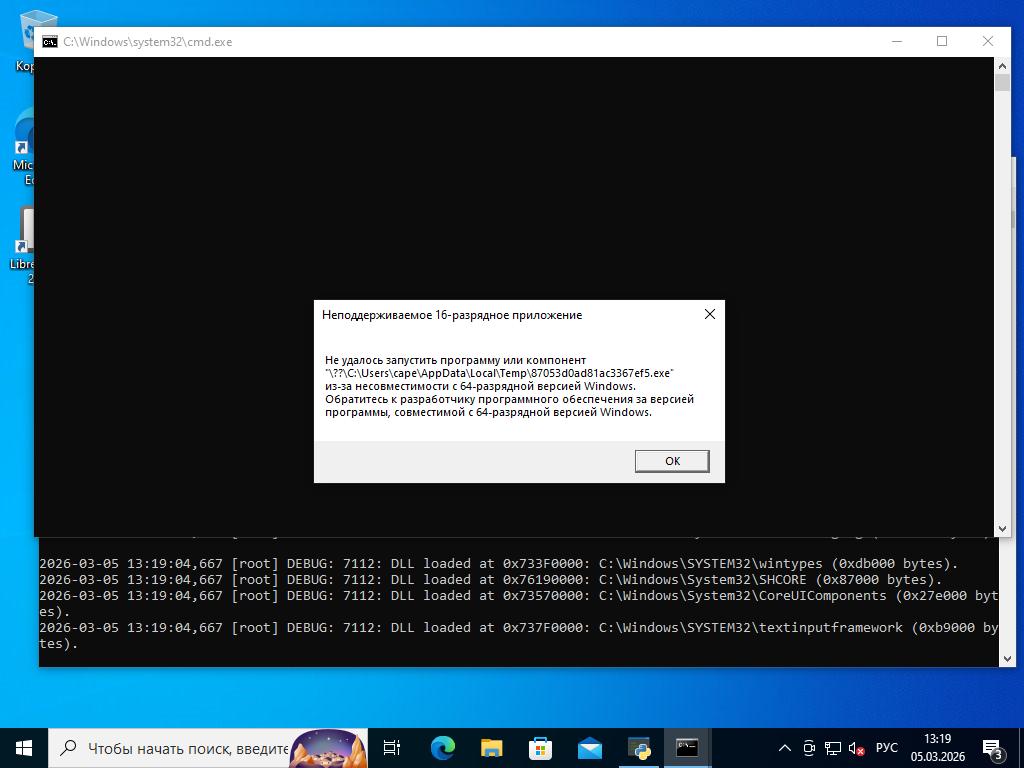The height and width of the screenshot is (768, 1024).
Task: Open the Recycle Bin desktop icon
Action: click(38, 30)
